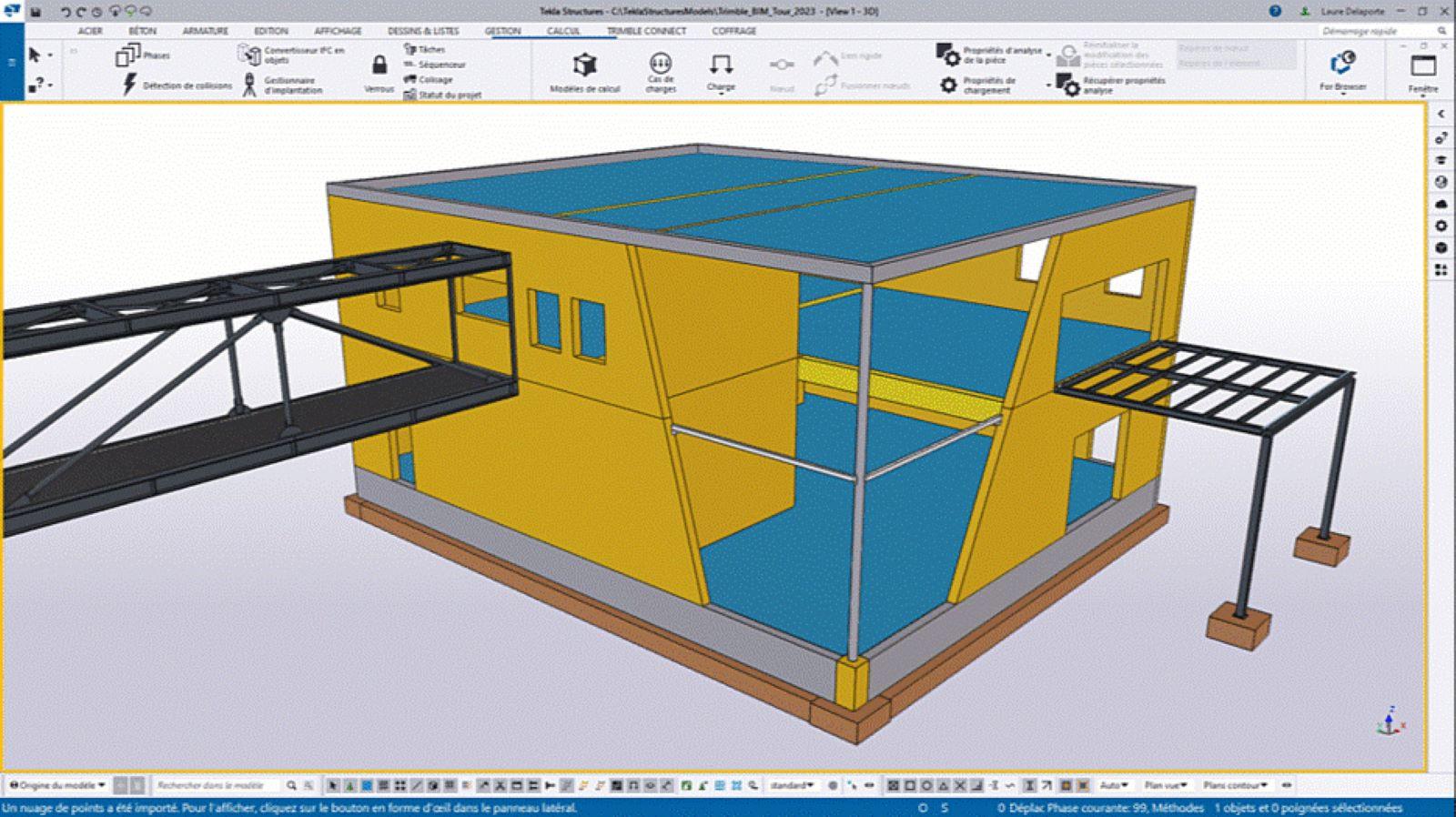
Task: Expand the Charge dropdown arrow
Action: point(721,94)
